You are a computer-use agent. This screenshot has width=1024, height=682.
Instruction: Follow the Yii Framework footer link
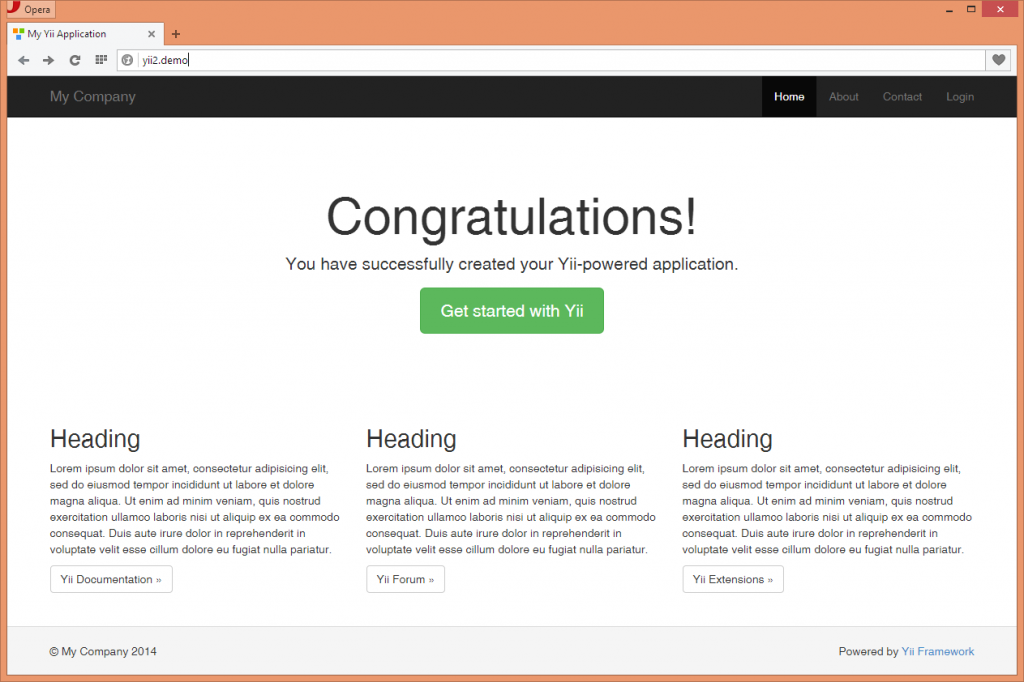pyautogui.click(x=938, y=651)
